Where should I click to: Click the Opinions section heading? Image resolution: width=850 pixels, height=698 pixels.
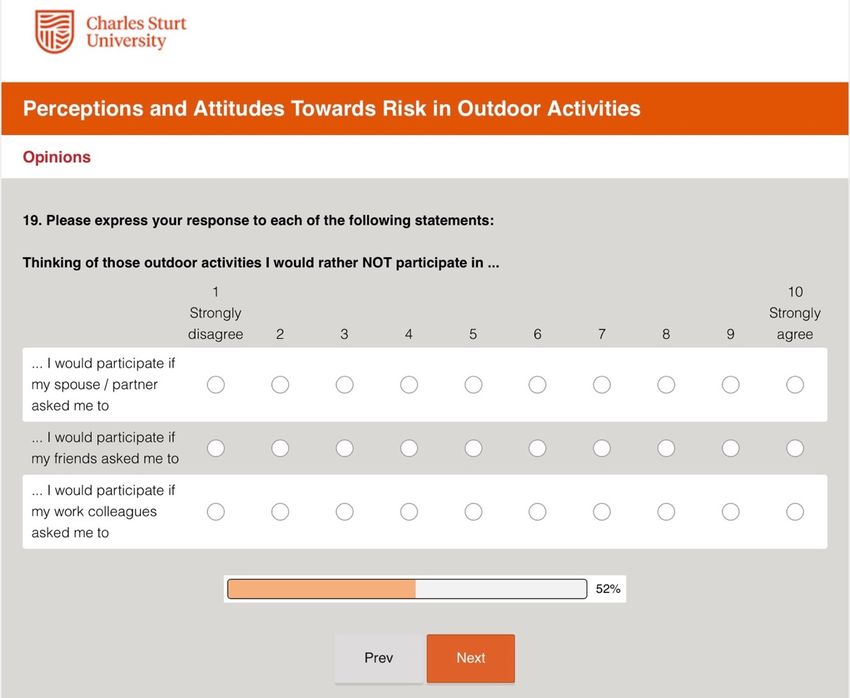point(57,157)
